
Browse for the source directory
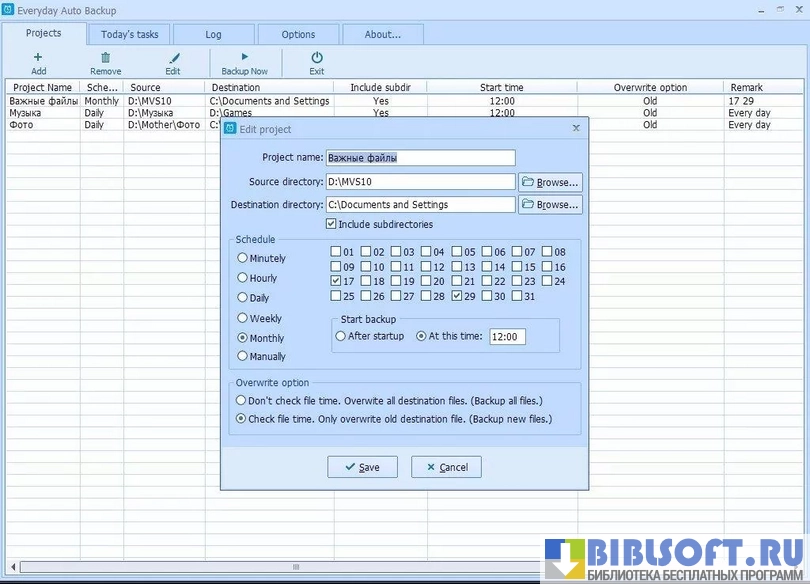click(550, 182)
